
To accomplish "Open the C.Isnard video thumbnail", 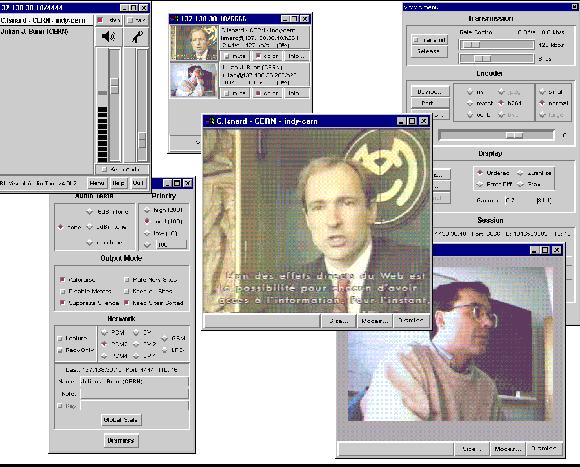I will (194, 43).
